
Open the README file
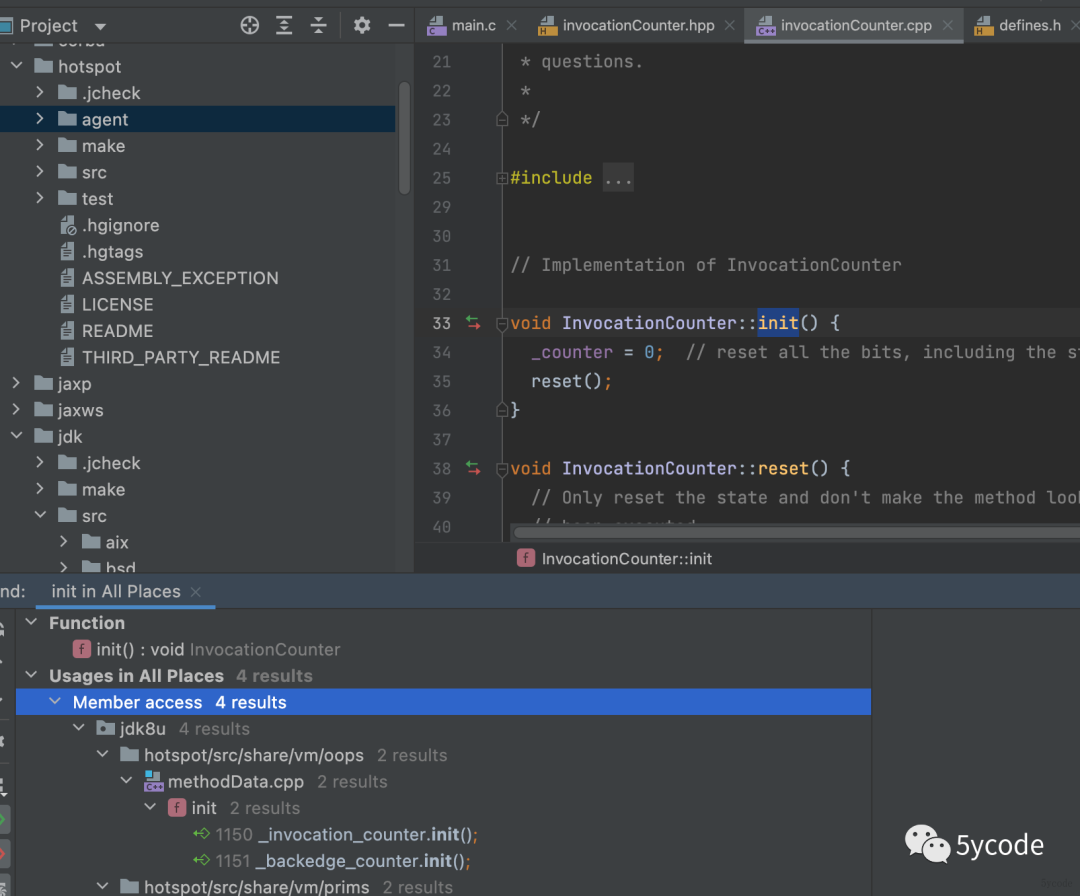point(117,331)
